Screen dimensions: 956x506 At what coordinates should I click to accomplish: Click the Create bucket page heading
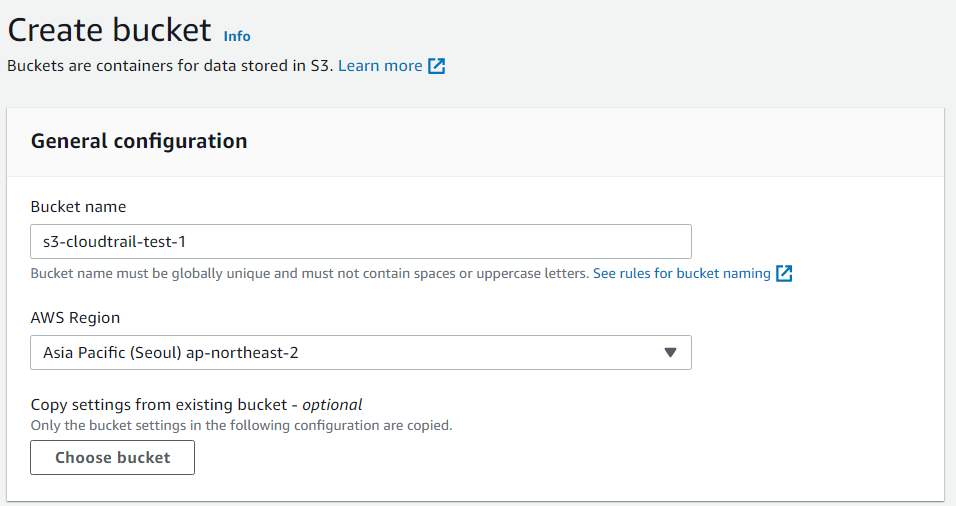pyautogui.click(x=110, y=30)
